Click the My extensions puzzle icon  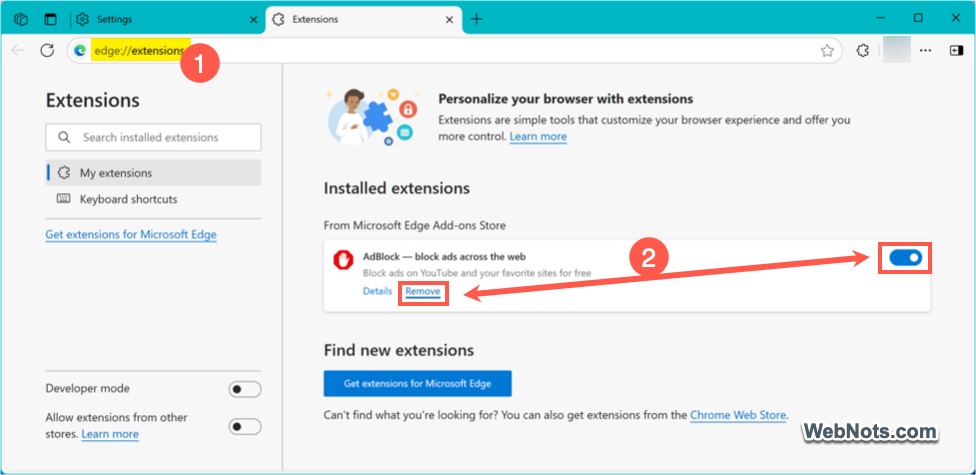tap(63, 173)
